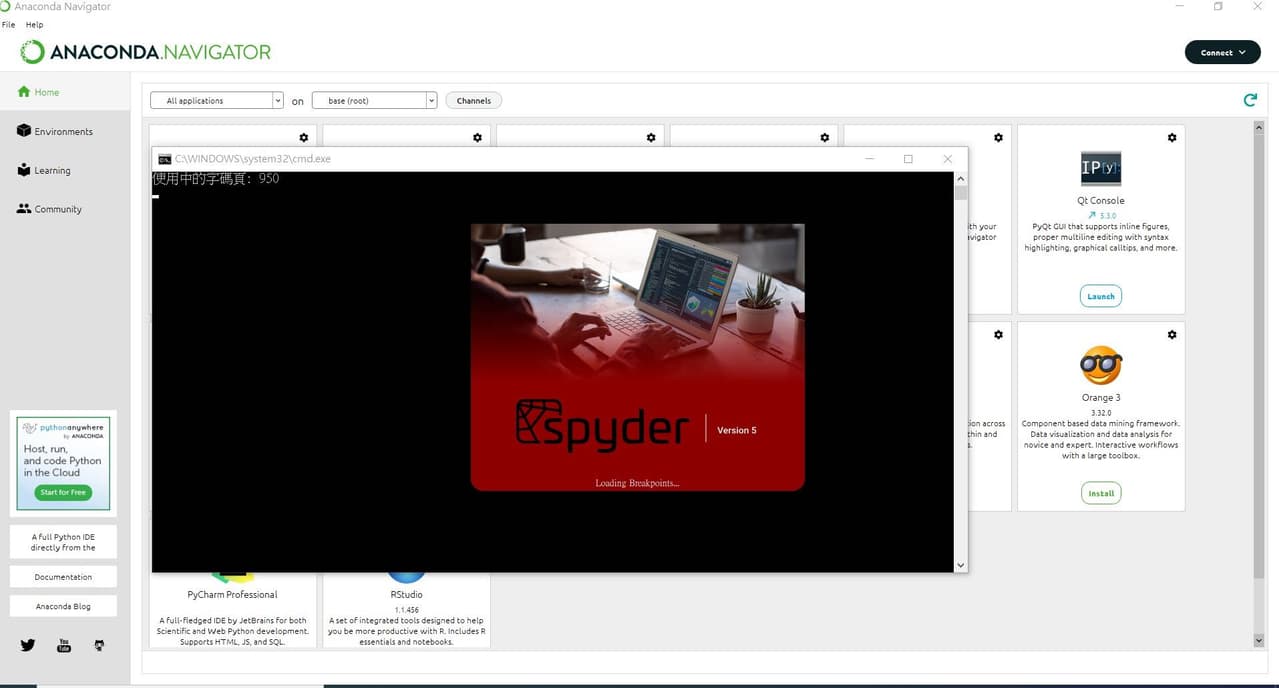Go to the Home section
The image size is (1279, 688).
click(65, 92)
